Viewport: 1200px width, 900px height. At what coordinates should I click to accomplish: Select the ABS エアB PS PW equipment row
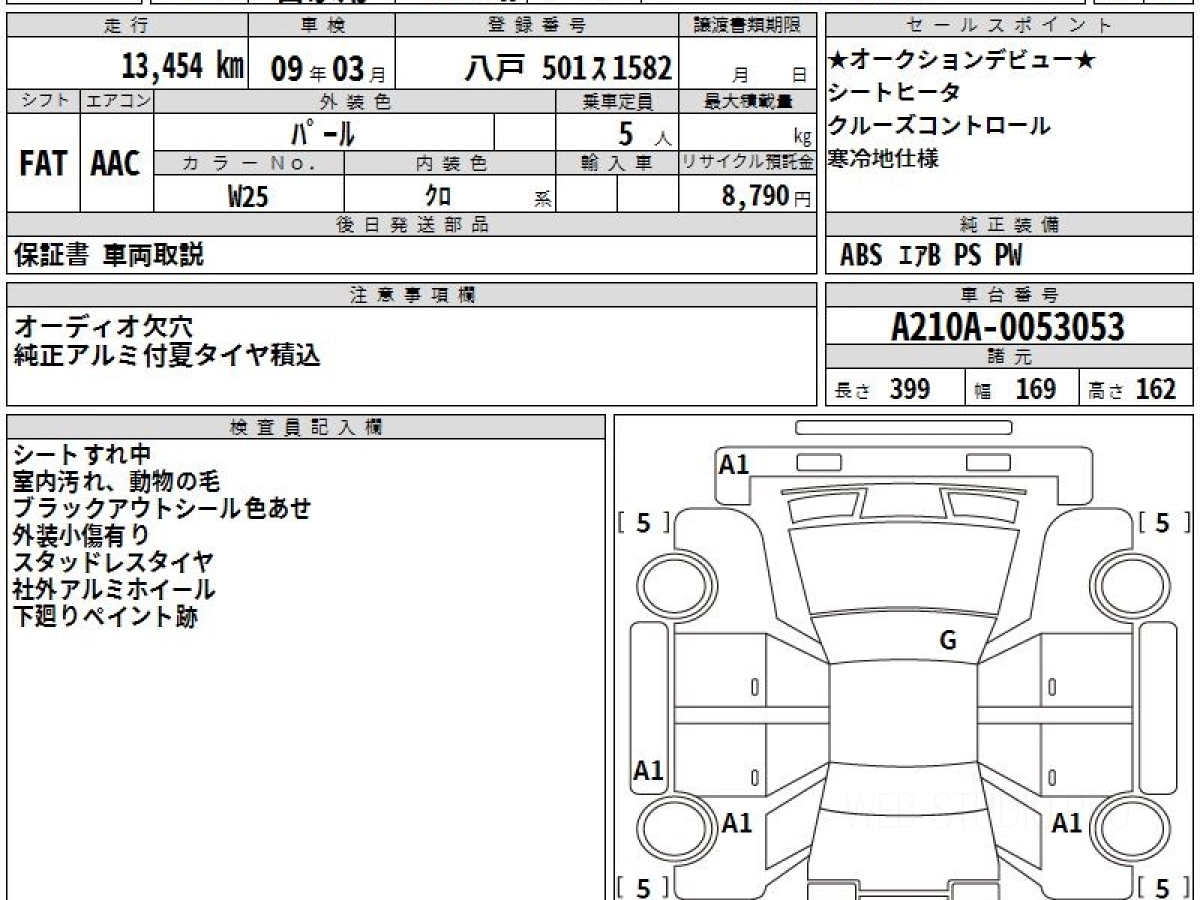[x=931, y=256]
